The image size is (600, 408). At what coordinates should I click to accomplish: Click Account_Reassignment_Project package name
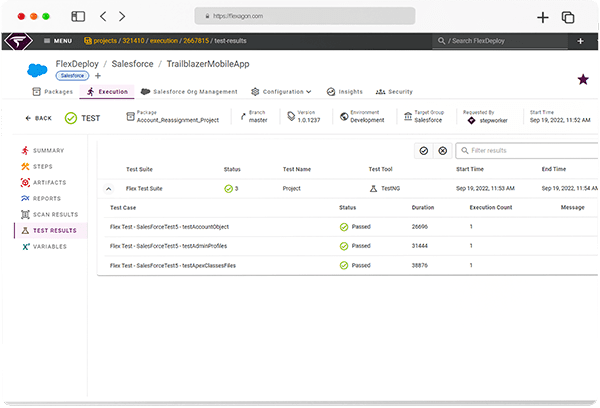(x=178, y=120)
